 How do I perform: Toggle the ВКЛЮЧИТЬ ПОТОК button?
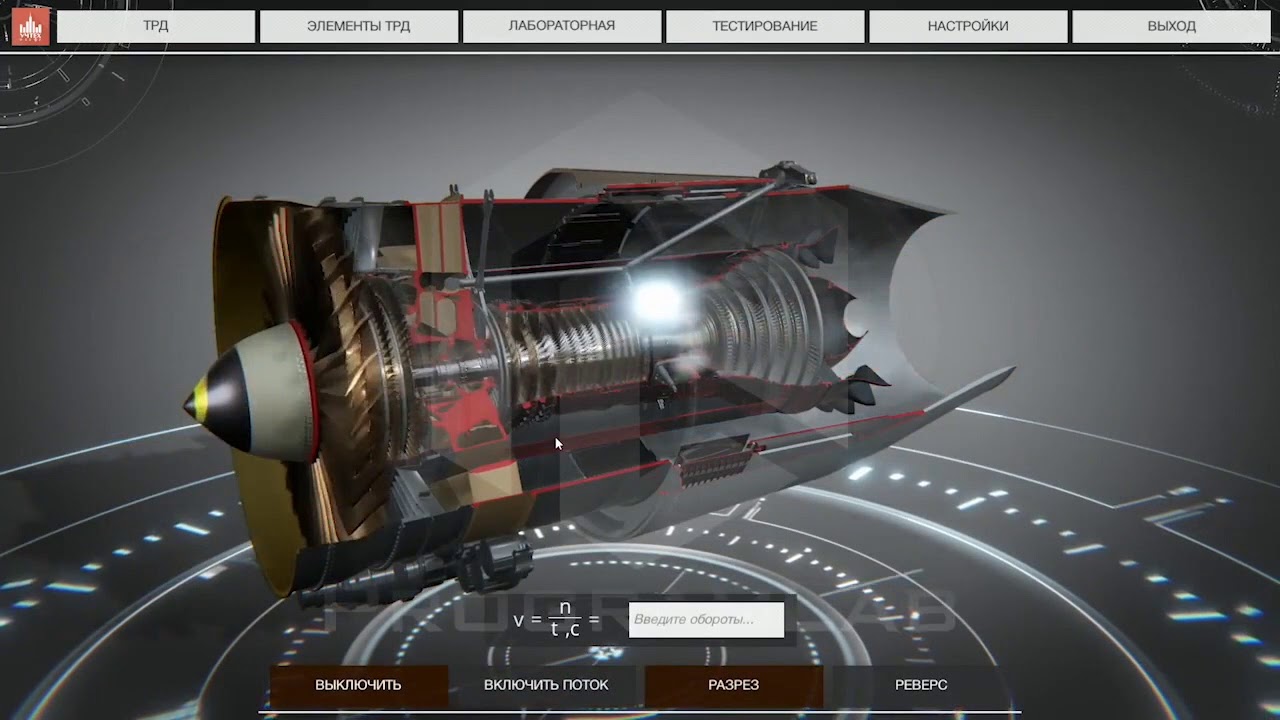[x=546, y=685]
